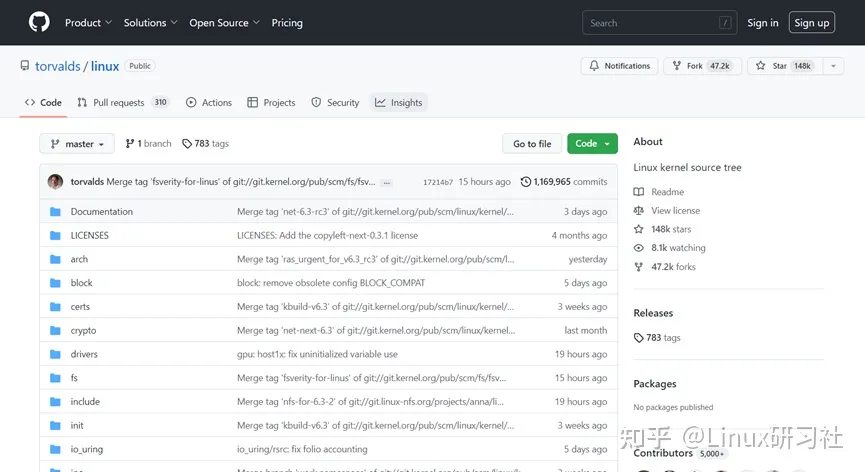The height and width of the screenshot is (472, 865).
Task: Expand the commit message ellipsis button
Action: 387,183
